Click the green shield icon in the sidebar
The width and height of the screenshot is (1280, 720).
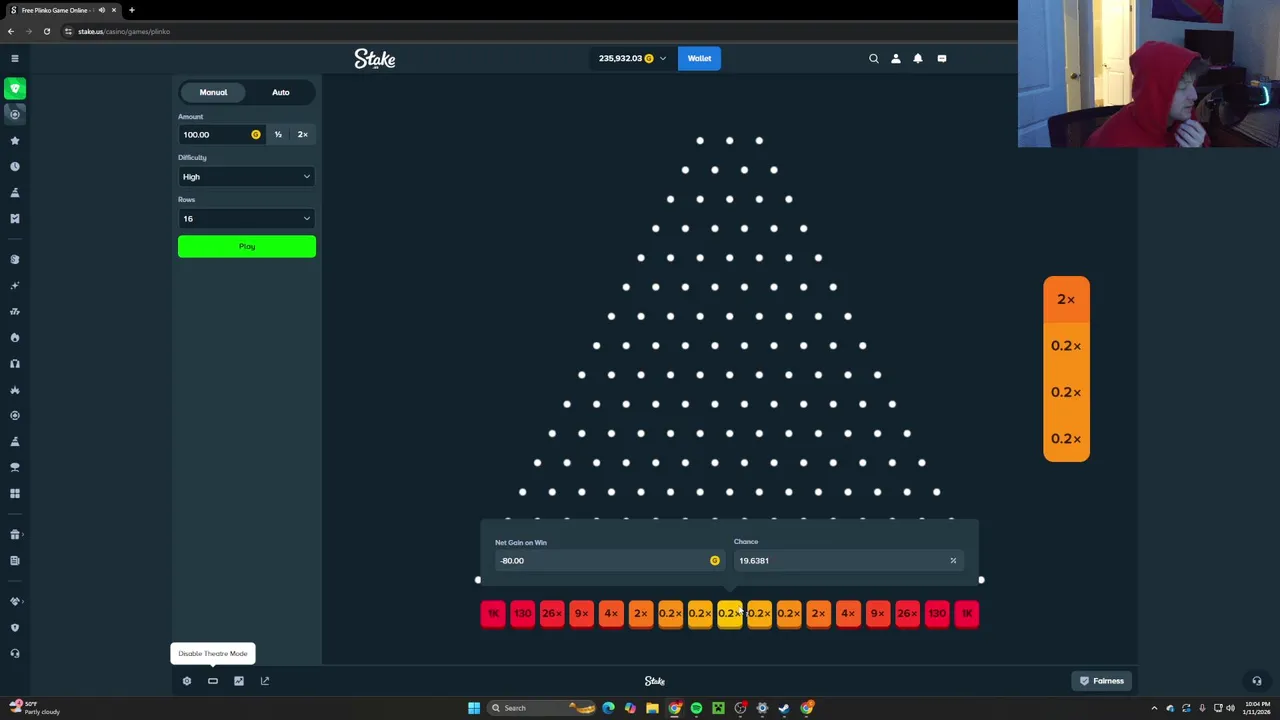[15, 89]
